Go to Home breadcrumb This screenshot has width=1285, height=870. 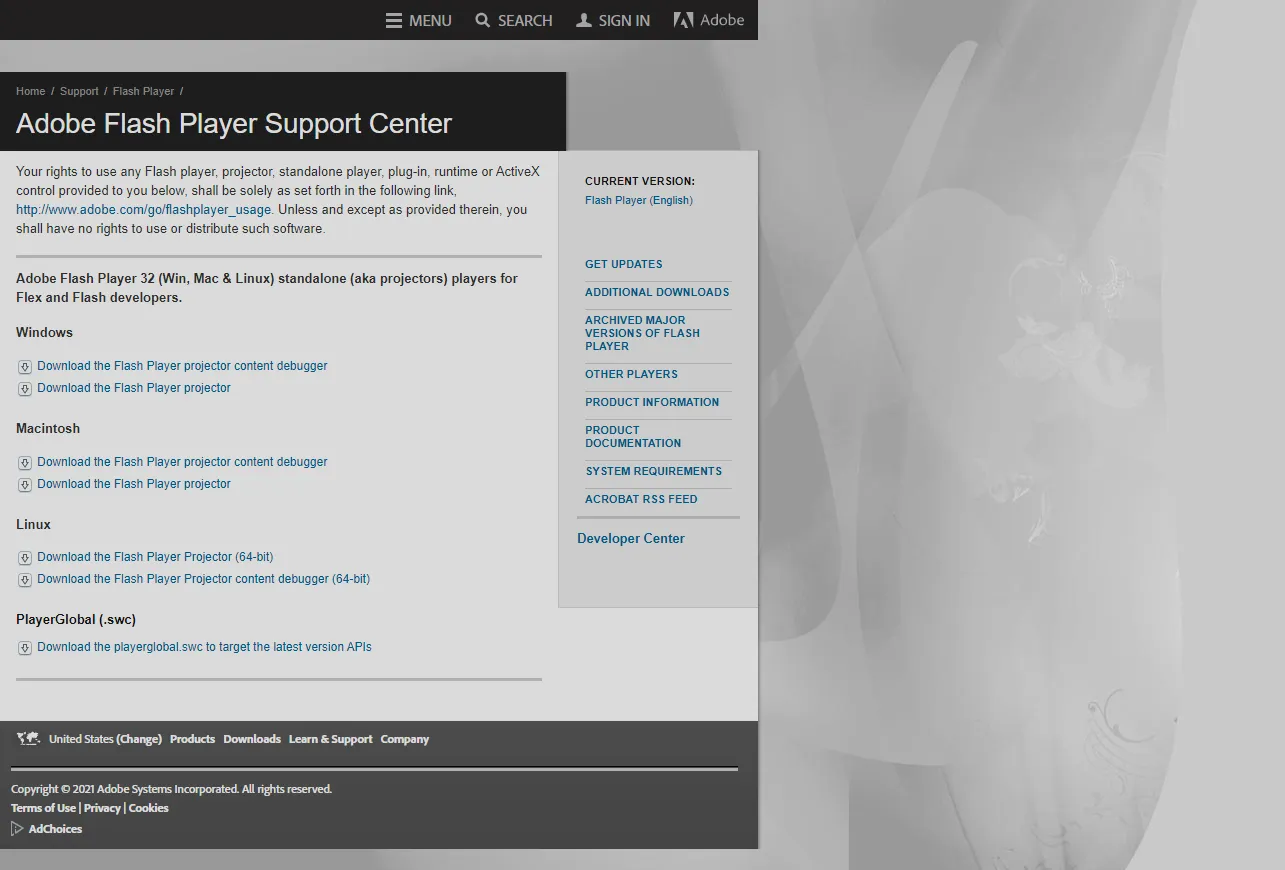pyautogui.click(x=31, y=91)
